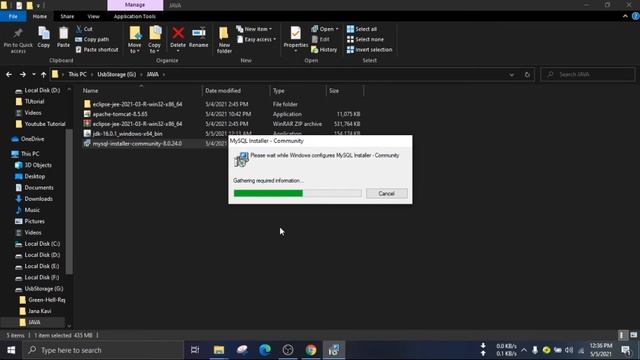Cancel the MySQL Installer dialog

[x=387, y=193]
